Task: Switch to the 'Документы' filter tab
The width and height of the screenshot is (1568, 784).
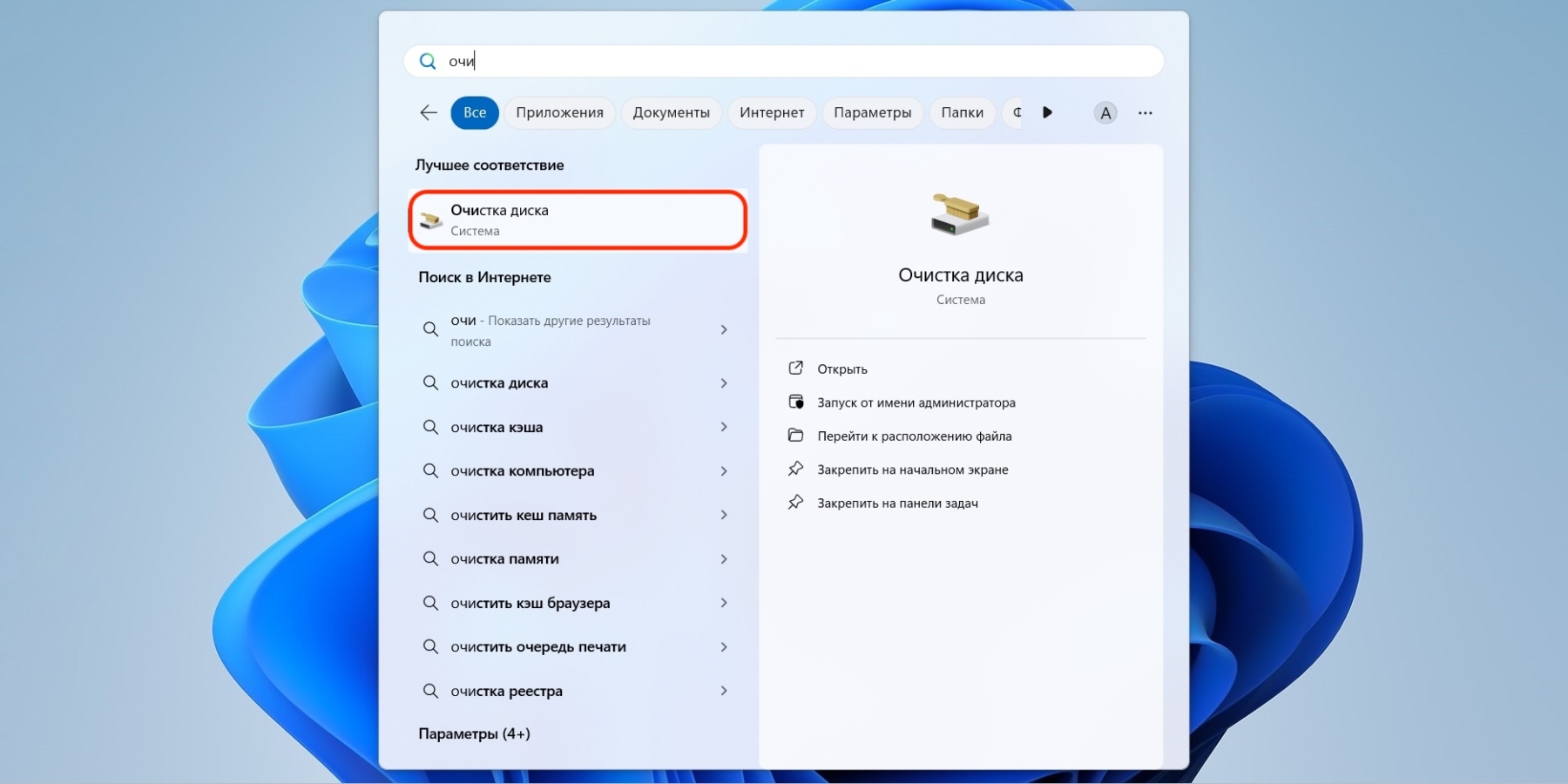Action: 671,112
